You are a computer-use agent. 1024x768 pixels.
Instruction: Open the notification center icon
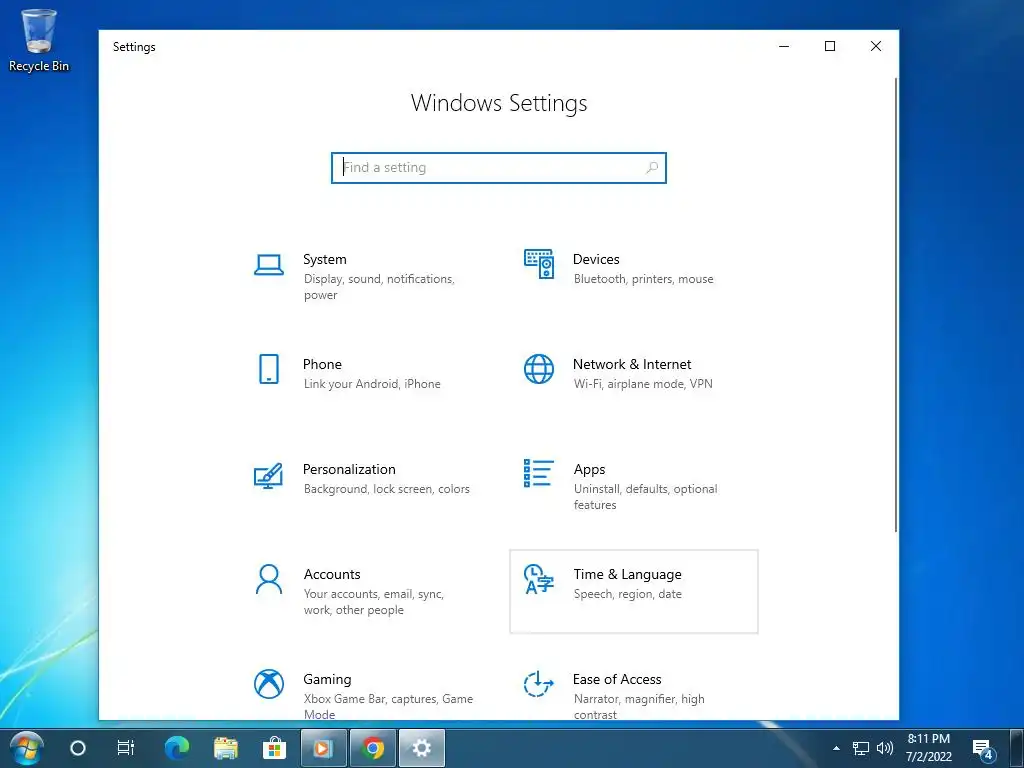984,750
